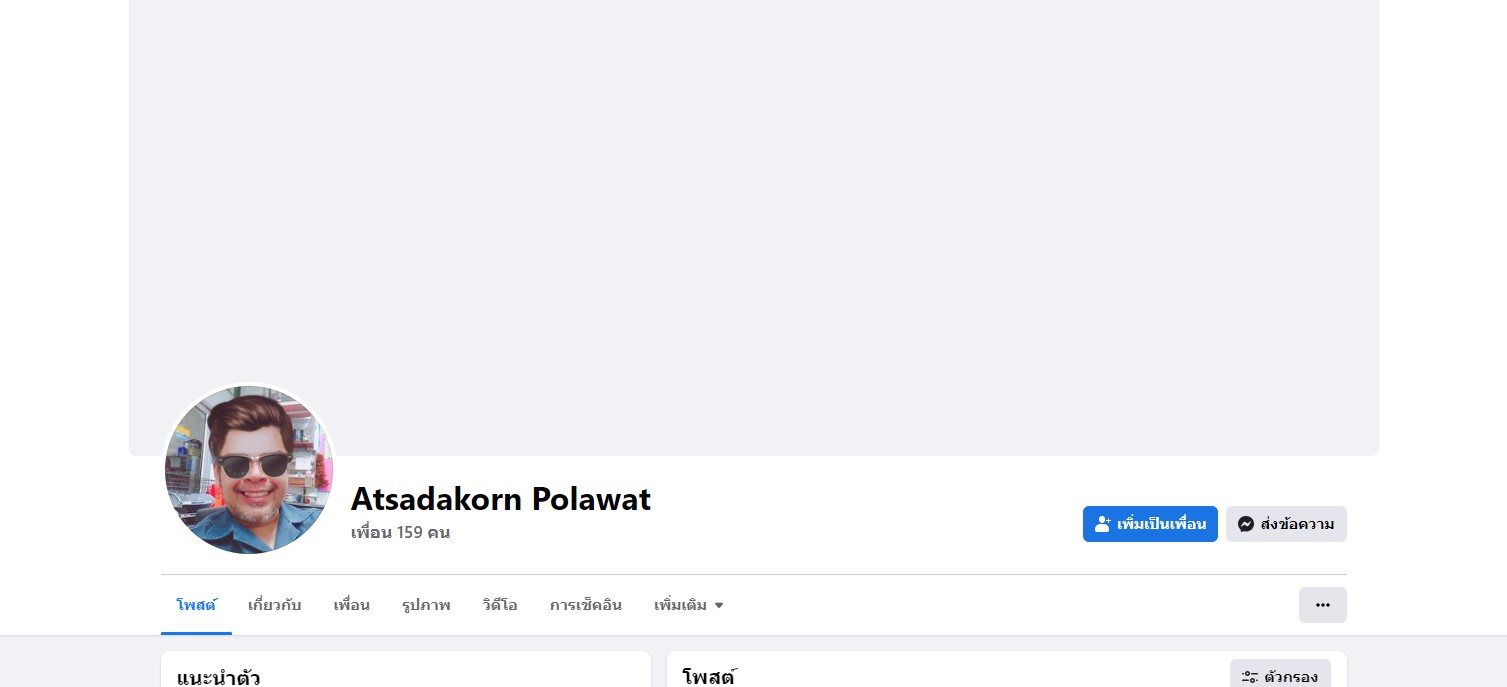Click the เพิ่มเป็นเพื่อน button text
Viewport: 1507px width, 687px height.
point(1161,524)
